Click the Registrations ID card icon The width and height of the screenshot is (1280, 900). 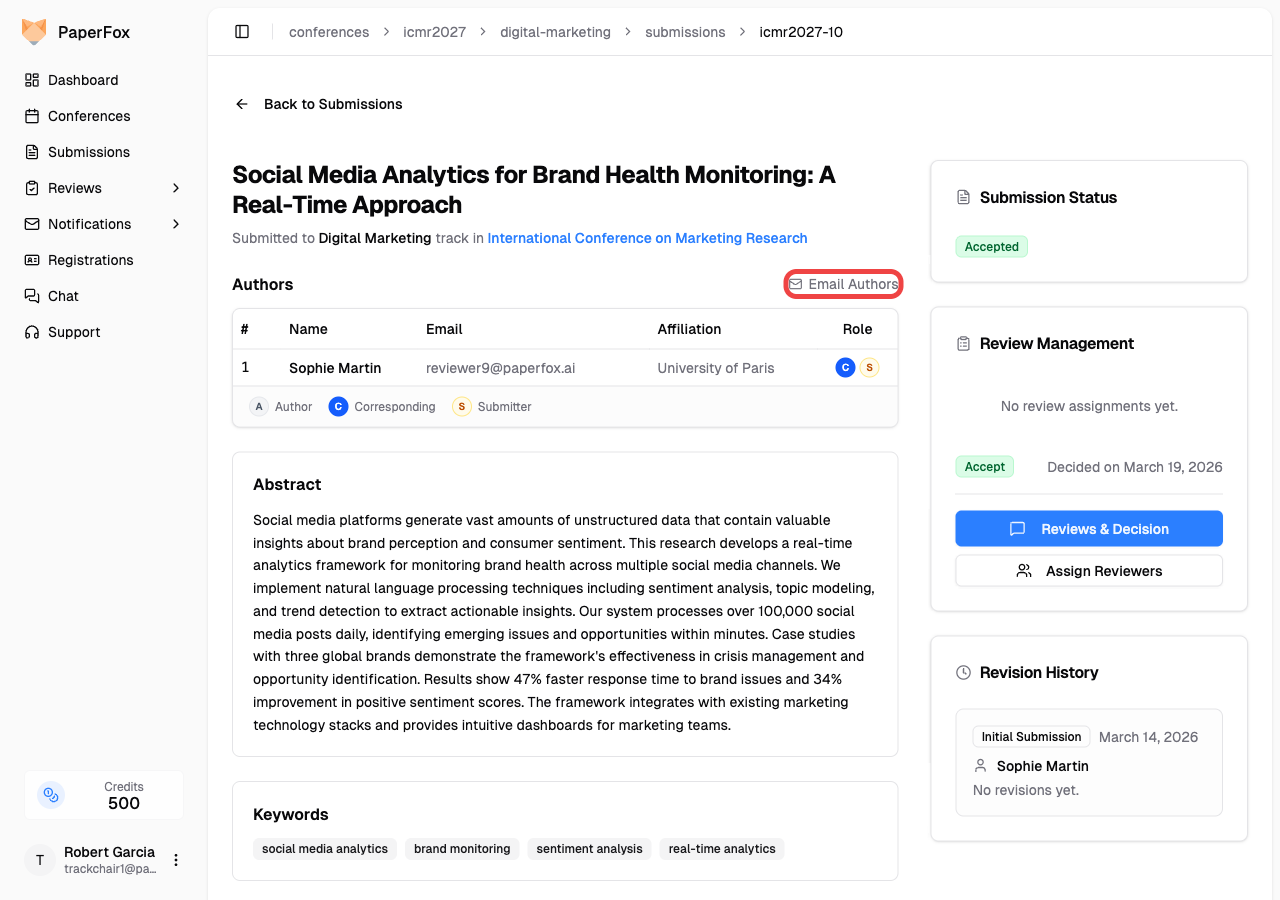click(x=32, y=260)
